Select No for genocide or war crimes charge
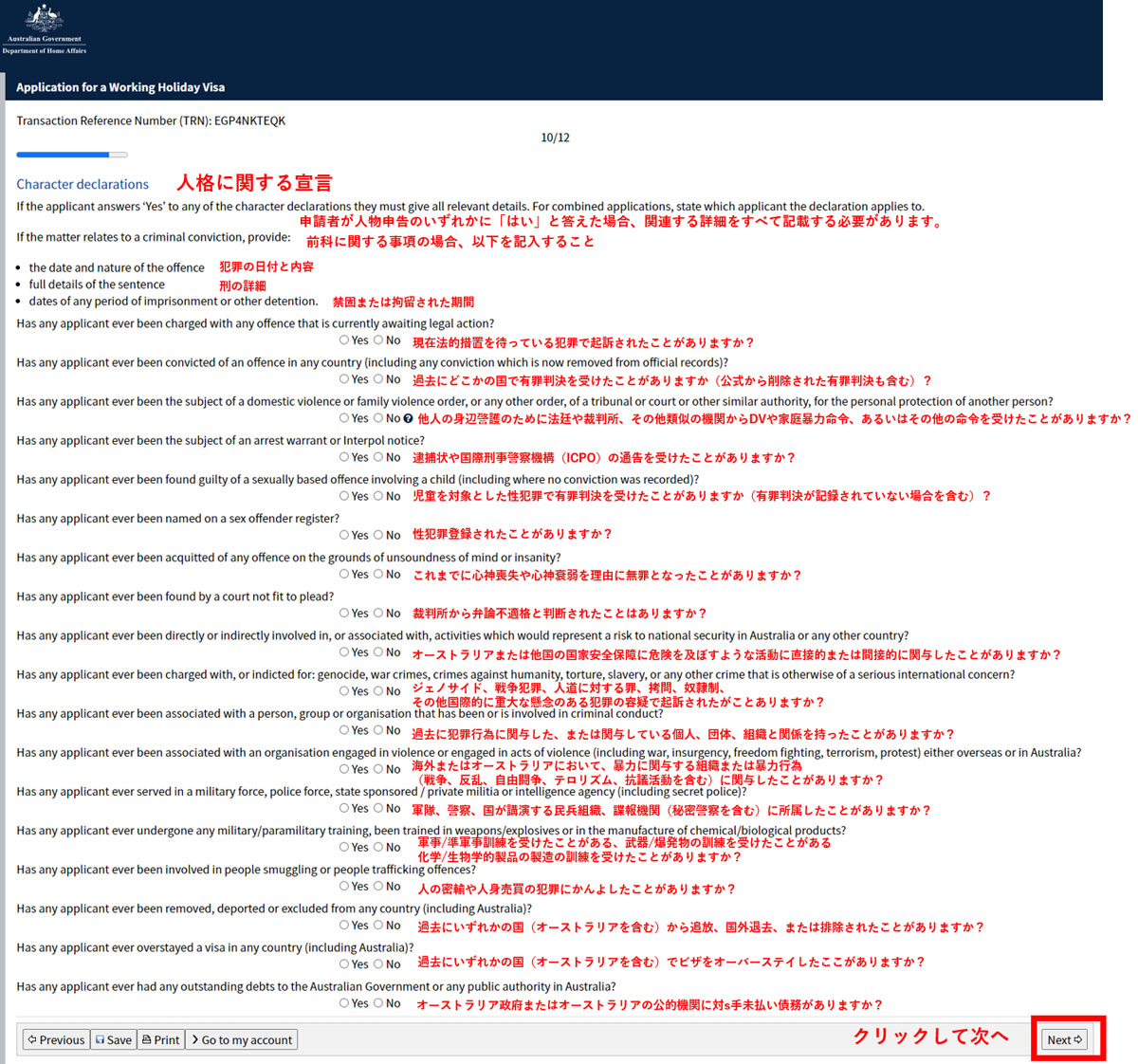 (x=378, y=691)
